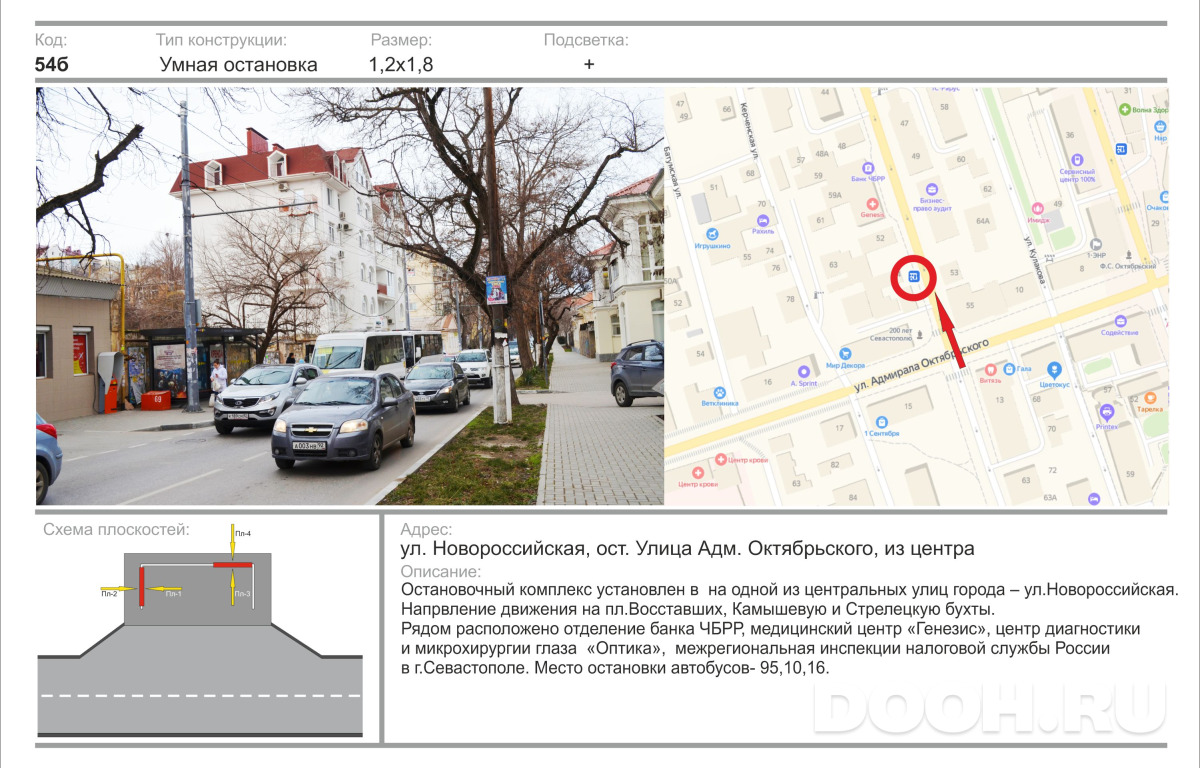Image resolution: width=1200 pixels, height=768 pixels.
Task: Click the Рахиль hotel icon
Action: click(764, 219)
